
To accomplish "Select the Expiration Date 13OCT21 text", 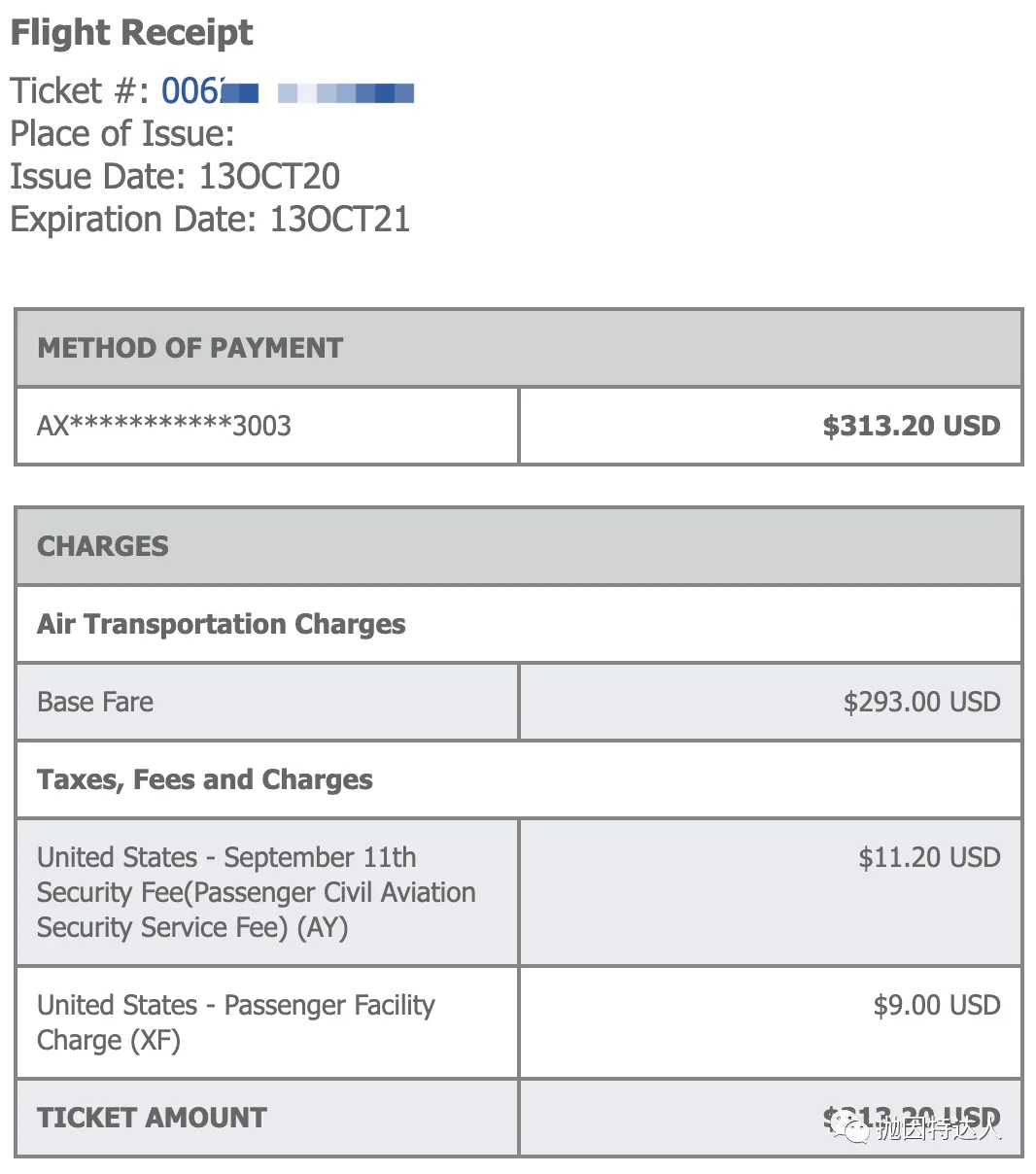I will pos(210,220).
